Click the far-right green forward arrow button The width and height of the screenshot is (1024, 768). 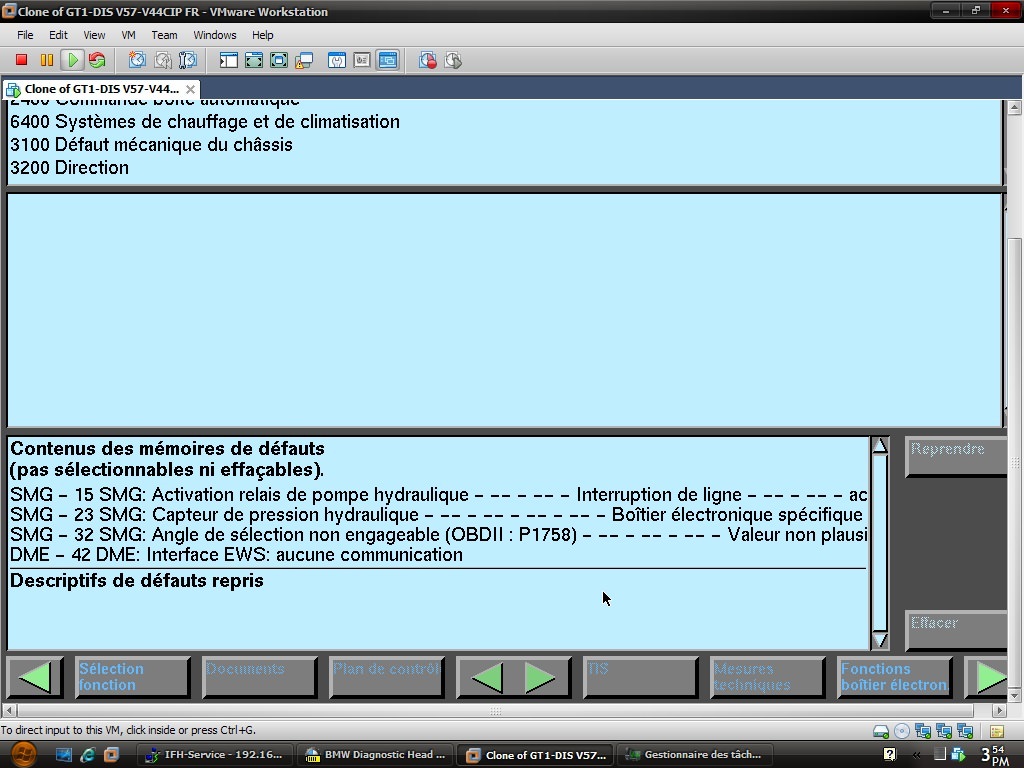(x=987, y=677)
